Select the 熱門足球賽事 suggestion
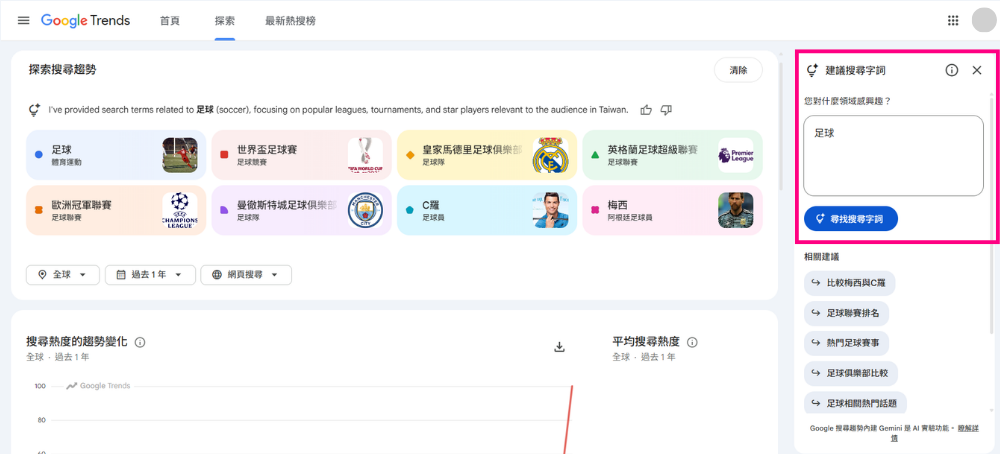Viewport: 1000px width, 454px height. pyautogui.click(x=846, y=343)
